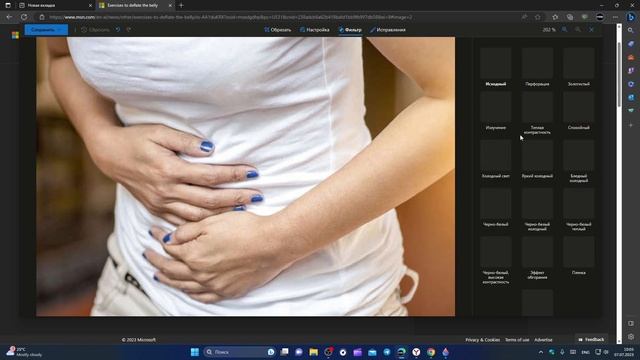The height and width of the screenshot is (360, 640).
Task: Switch to the Фильтр tab
Action: (x=350, y=30)
